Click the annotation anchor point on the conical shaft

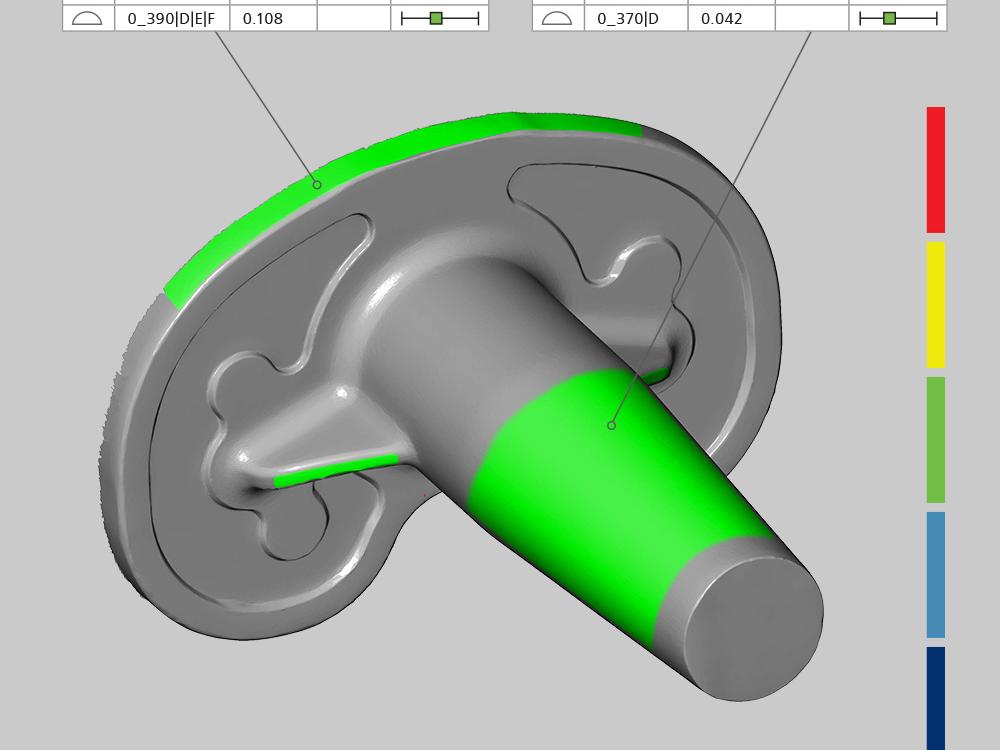[x=611, y=425]
